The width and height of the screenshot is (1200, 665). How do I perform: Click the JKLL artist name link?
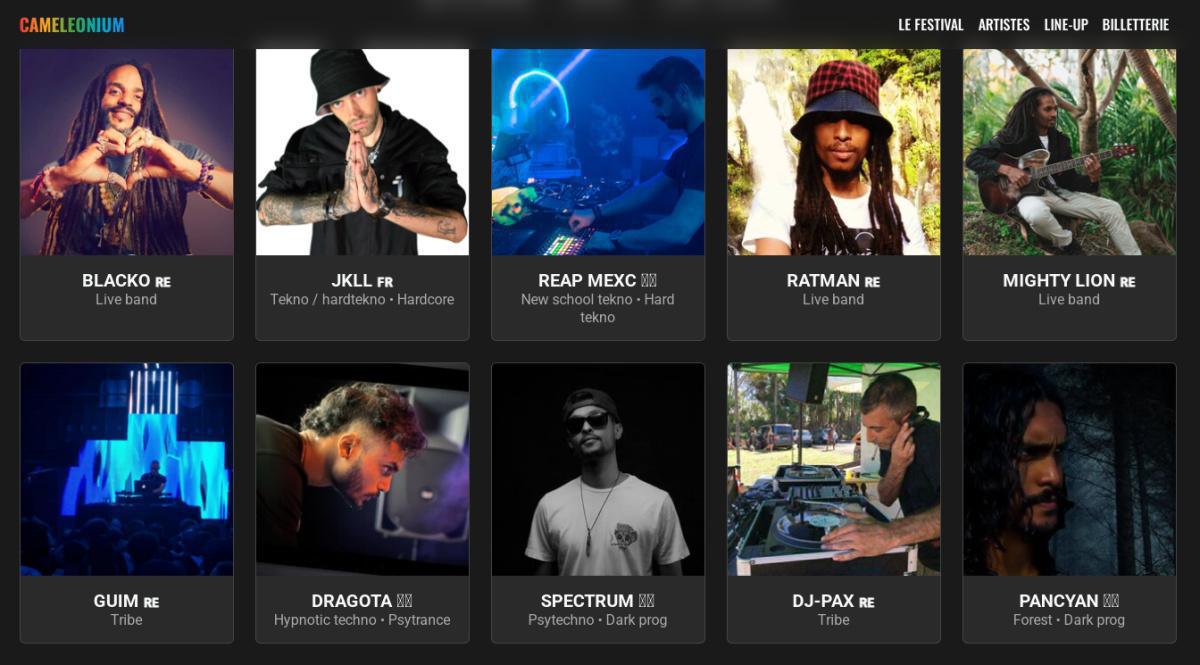coord(351,281)
